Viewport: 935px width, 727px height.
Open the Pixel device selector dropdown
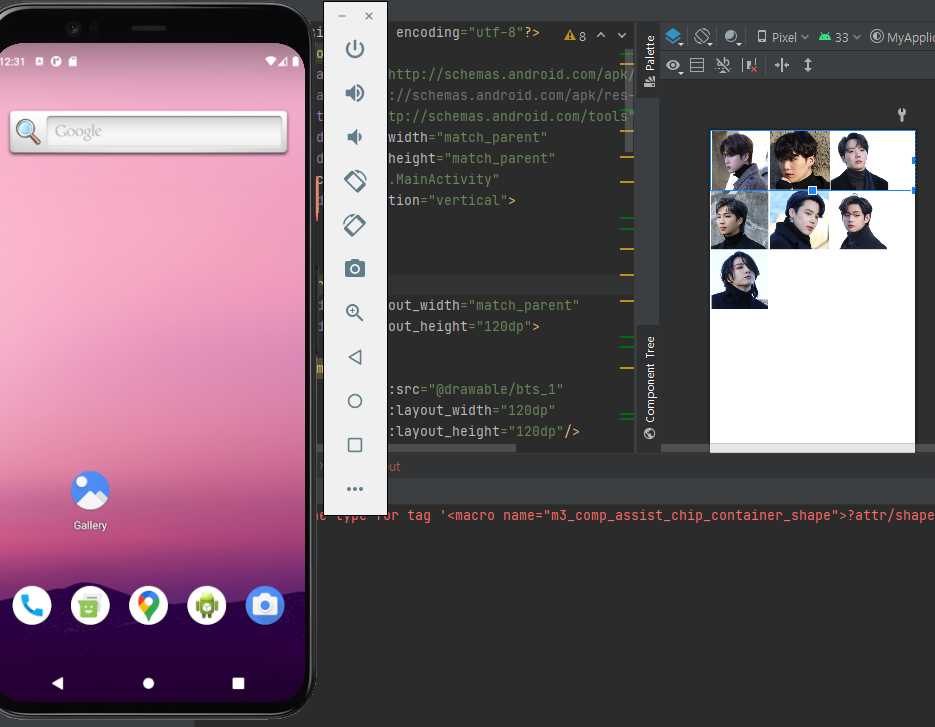click(783, 37)
